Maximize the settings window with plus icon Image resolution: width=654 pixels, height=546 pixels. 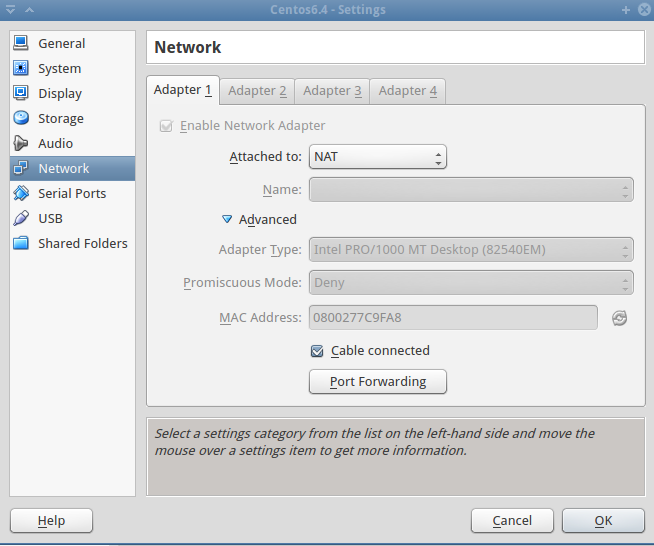coord(626,10)
